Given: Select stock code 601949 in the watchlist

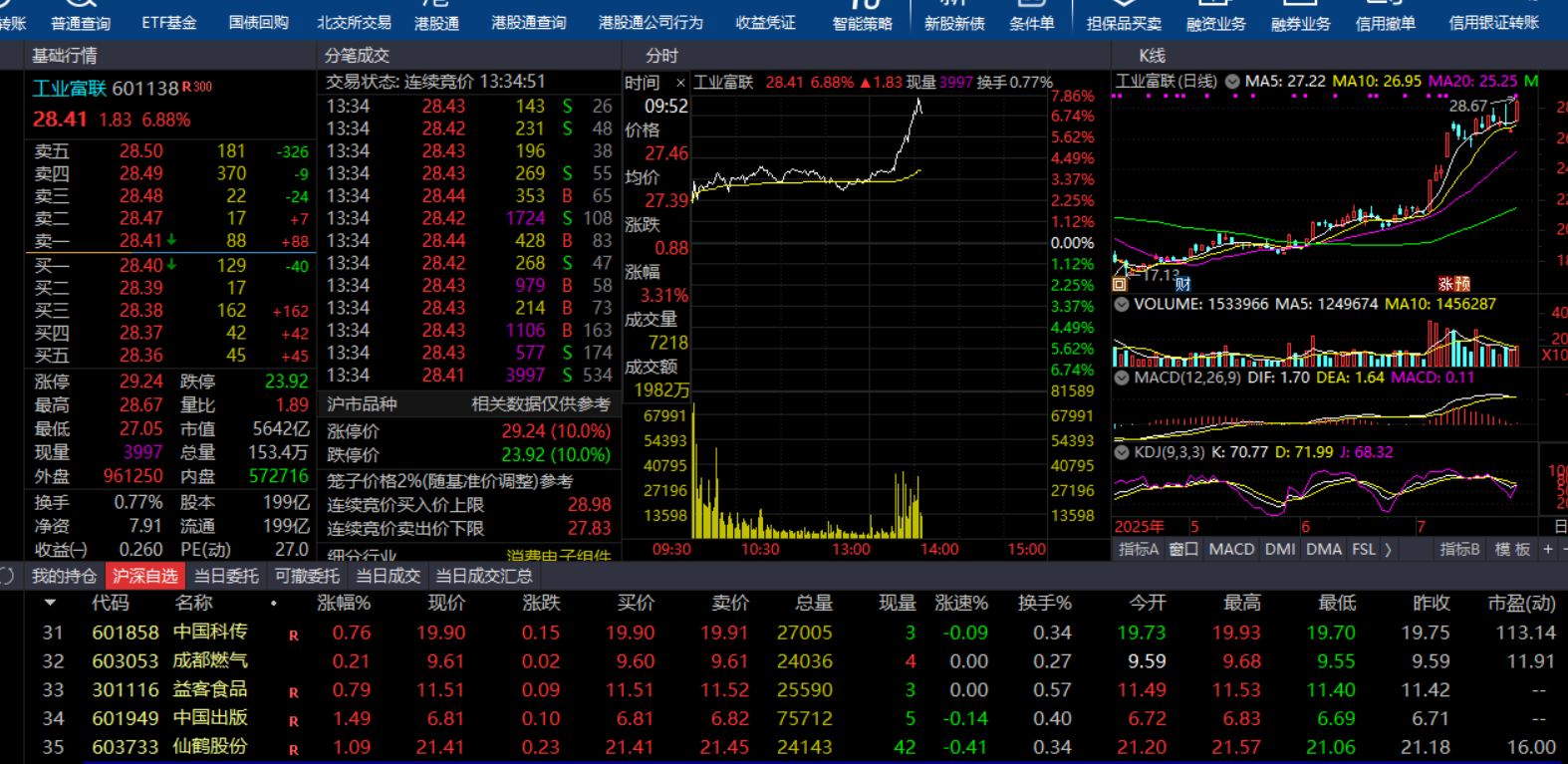Looking at the screenshot, I should coord(126,718).
